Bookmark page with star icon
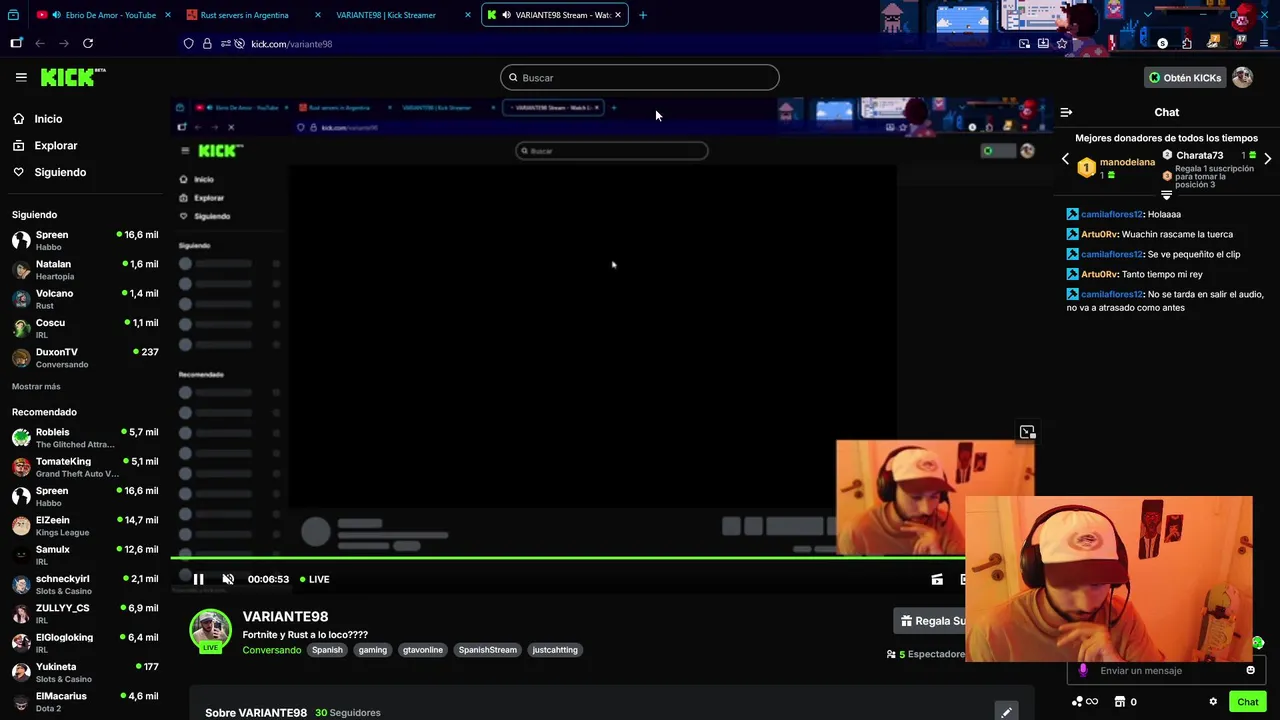Screen dimensions: 1280x720 click(1062, 43)
